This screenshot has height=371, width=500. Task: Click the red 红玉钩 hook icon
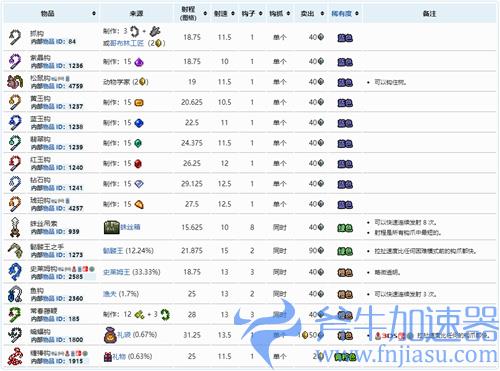click(15, 163)
